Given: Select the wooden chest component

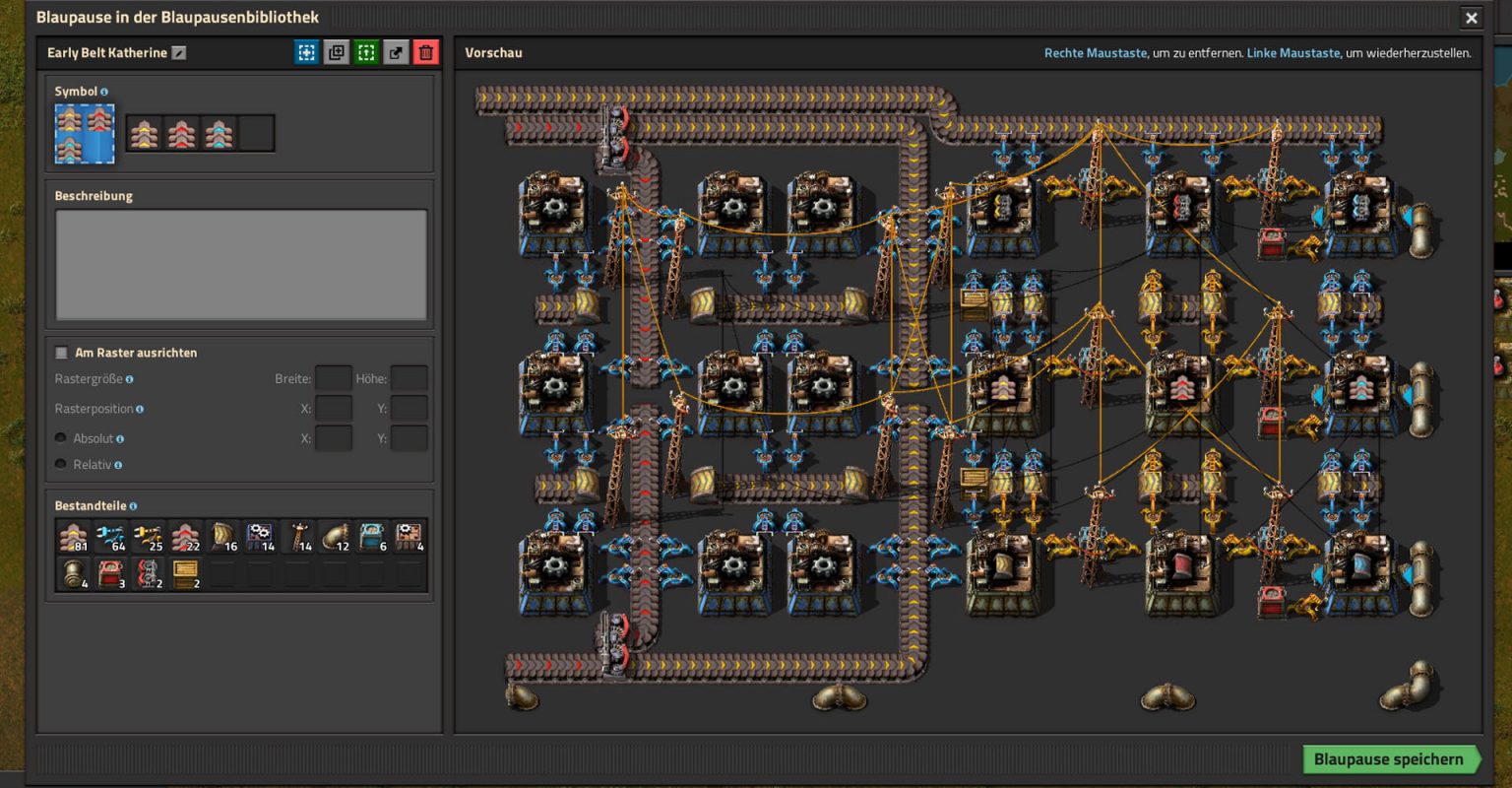Looking at the screenshot, I should point(185,573).
